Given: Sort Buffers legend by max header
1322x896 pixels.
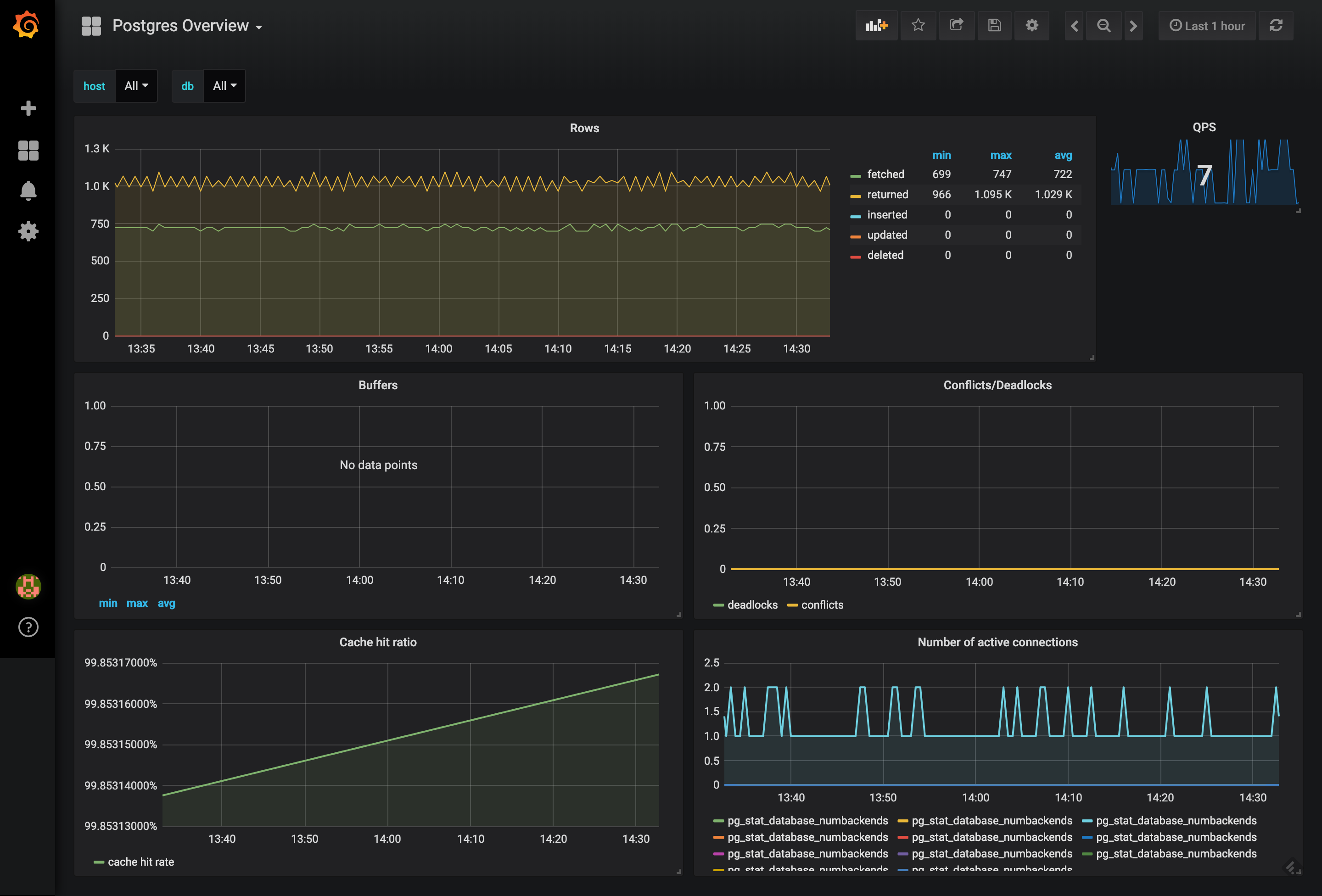Looking at the screenshot, I should pyautogui.click(x=137, y=603).
